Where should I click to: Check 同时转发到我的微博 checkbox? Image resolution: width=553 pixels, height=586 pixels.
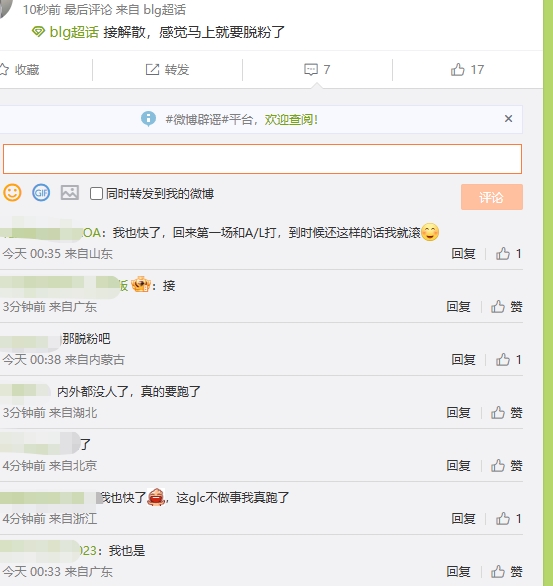pyautogui.click(x=96, y=194)
